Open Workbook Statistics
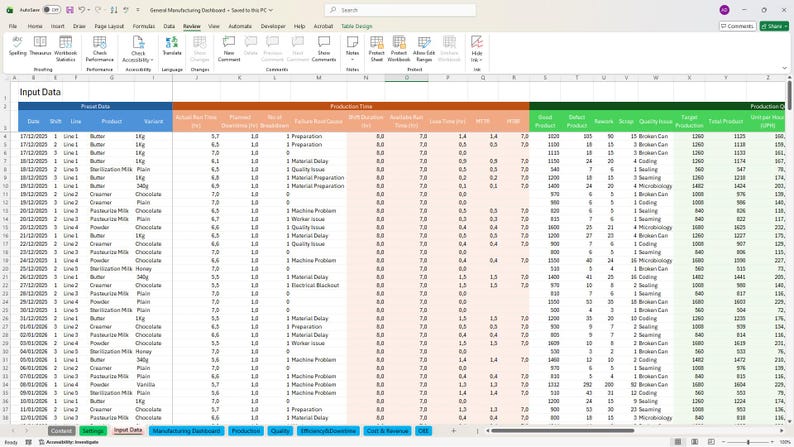Viewport: 794px width, 447px height. [x=65, y=49]
